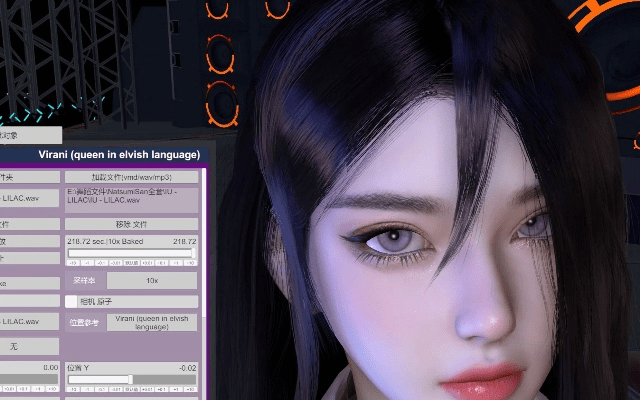This screenshot has width=640, height=400.
Task: Click the 位置 Y slider track
Action: click(x=132, y=379)
